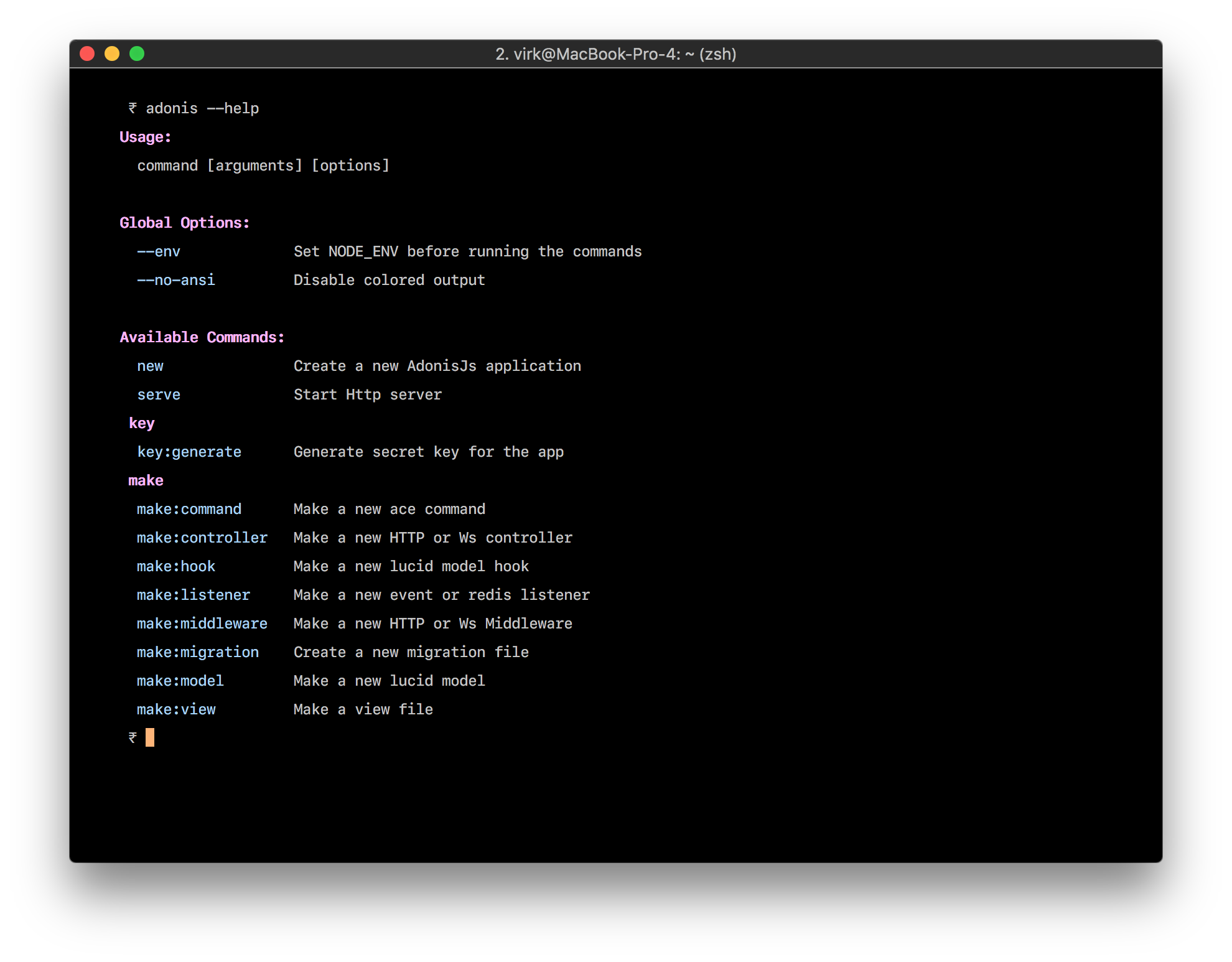Screen dimensions: 1232x962
Task: Click the --env global option
Action: [x=159, y=251]
